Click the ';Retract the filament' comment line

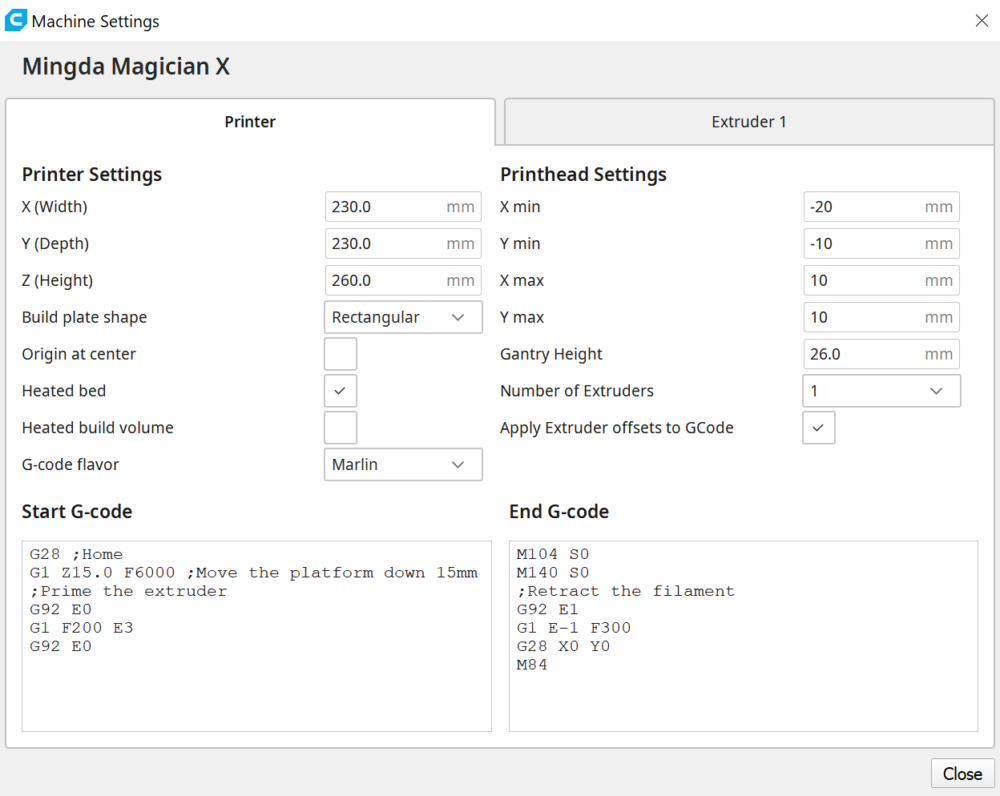click(x=626, y=591)
